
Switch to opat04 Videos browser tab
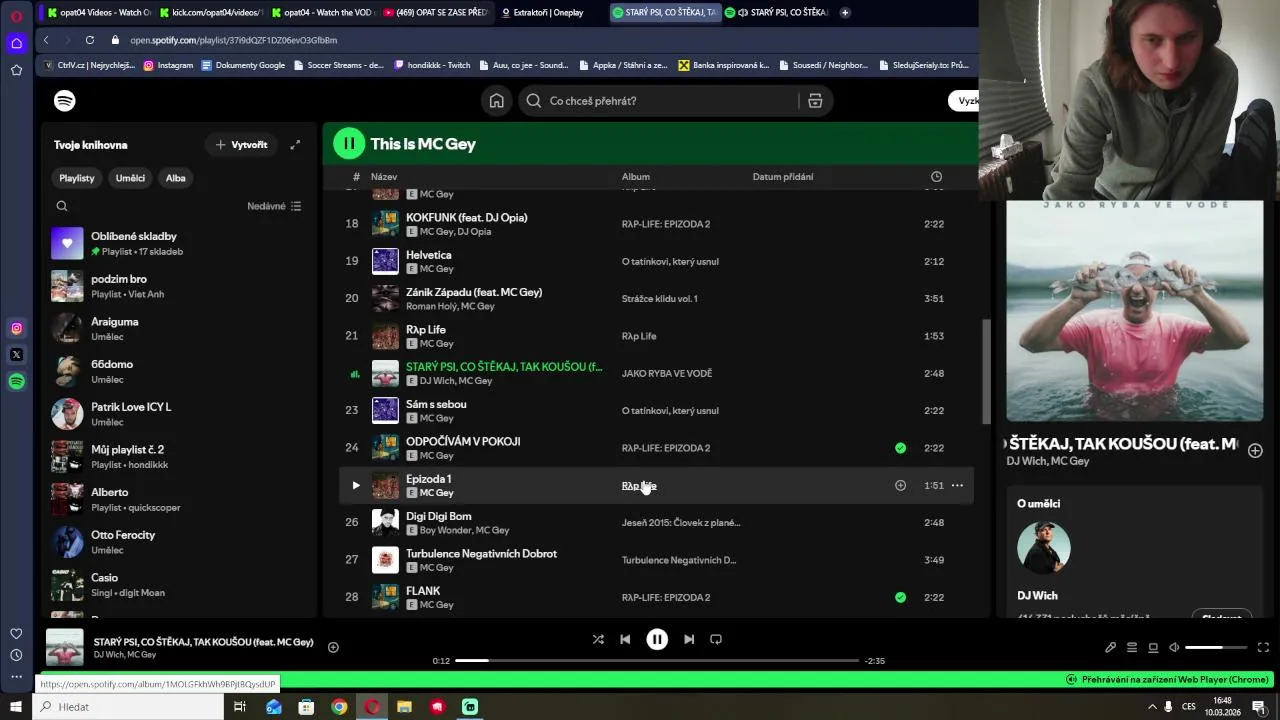coord(98,12)
